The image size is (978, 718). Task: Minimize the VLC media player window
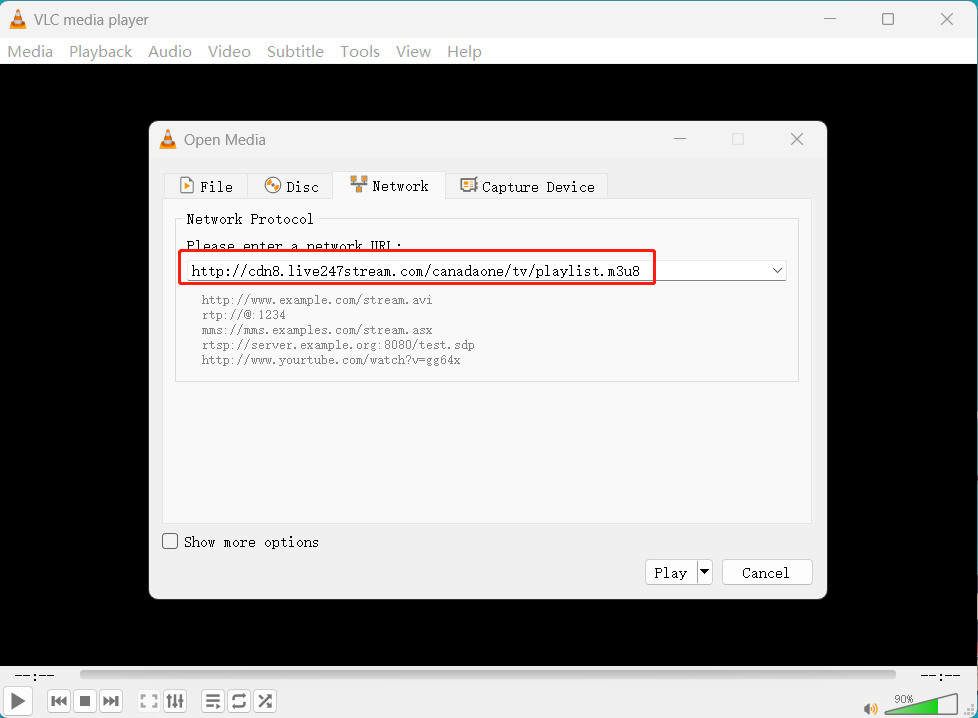830,19
